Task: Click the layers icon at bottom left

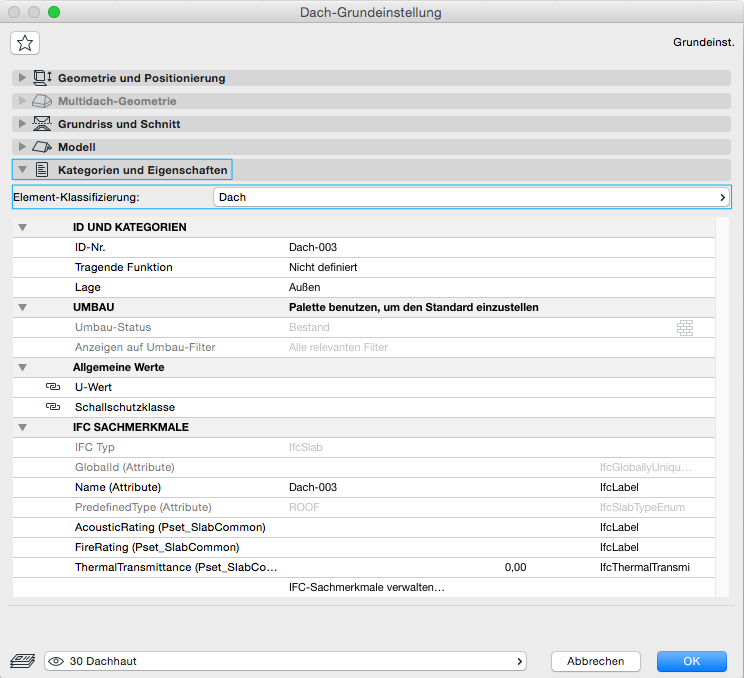Action: click(x=21, y=661)
